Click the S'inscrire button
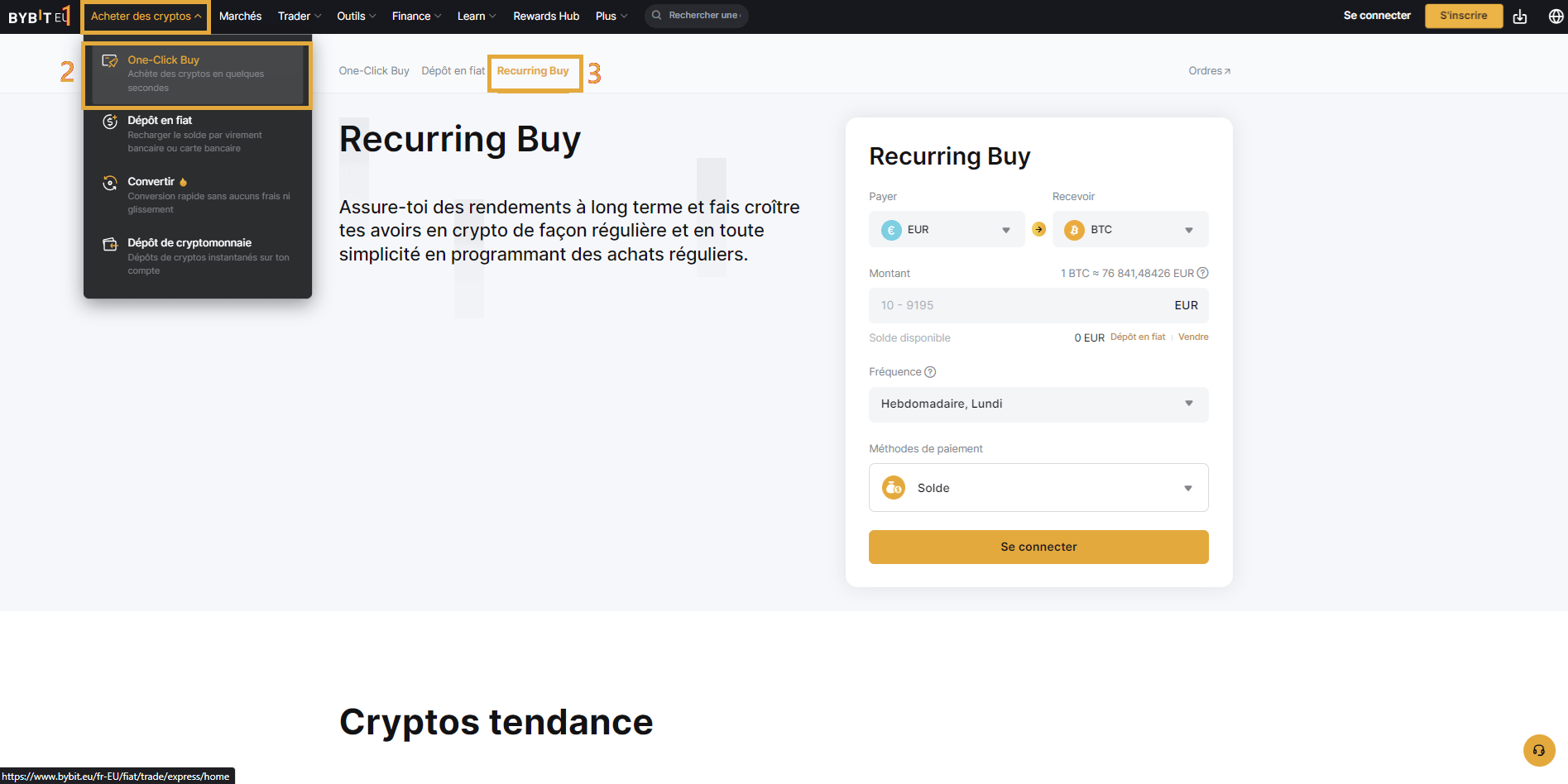The width and height of the screenshot is (1568, 784). coord(1463,15)
